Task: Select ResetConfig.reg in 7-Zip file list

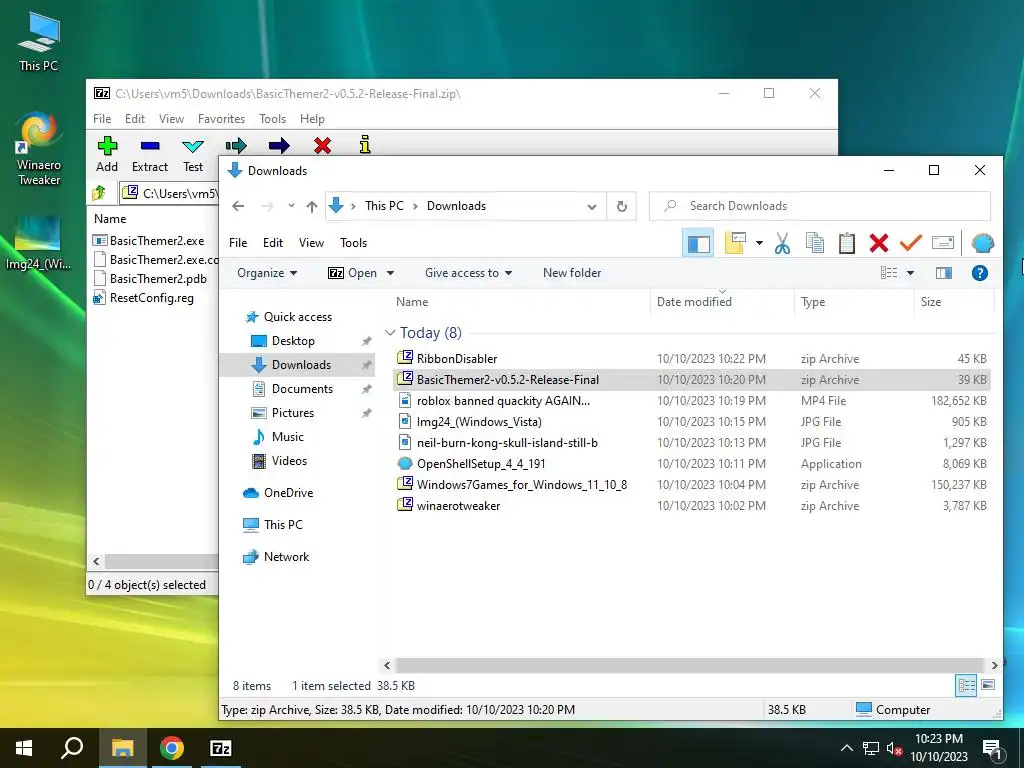Action: (x=152, y=298)
